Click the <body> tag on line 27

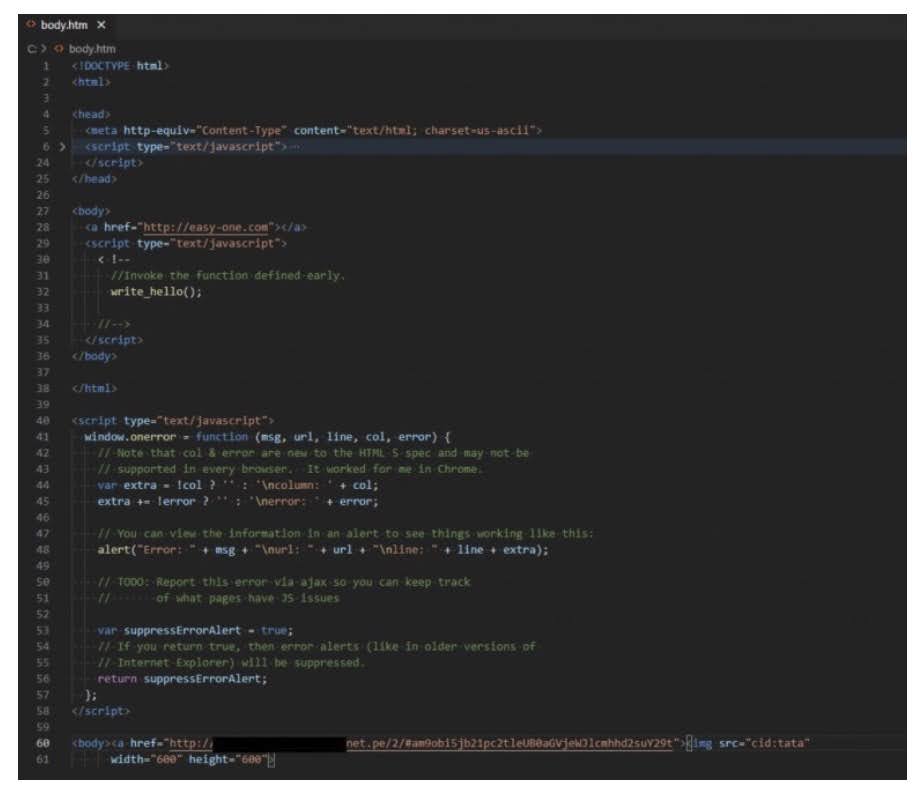(x=91, y=211)
